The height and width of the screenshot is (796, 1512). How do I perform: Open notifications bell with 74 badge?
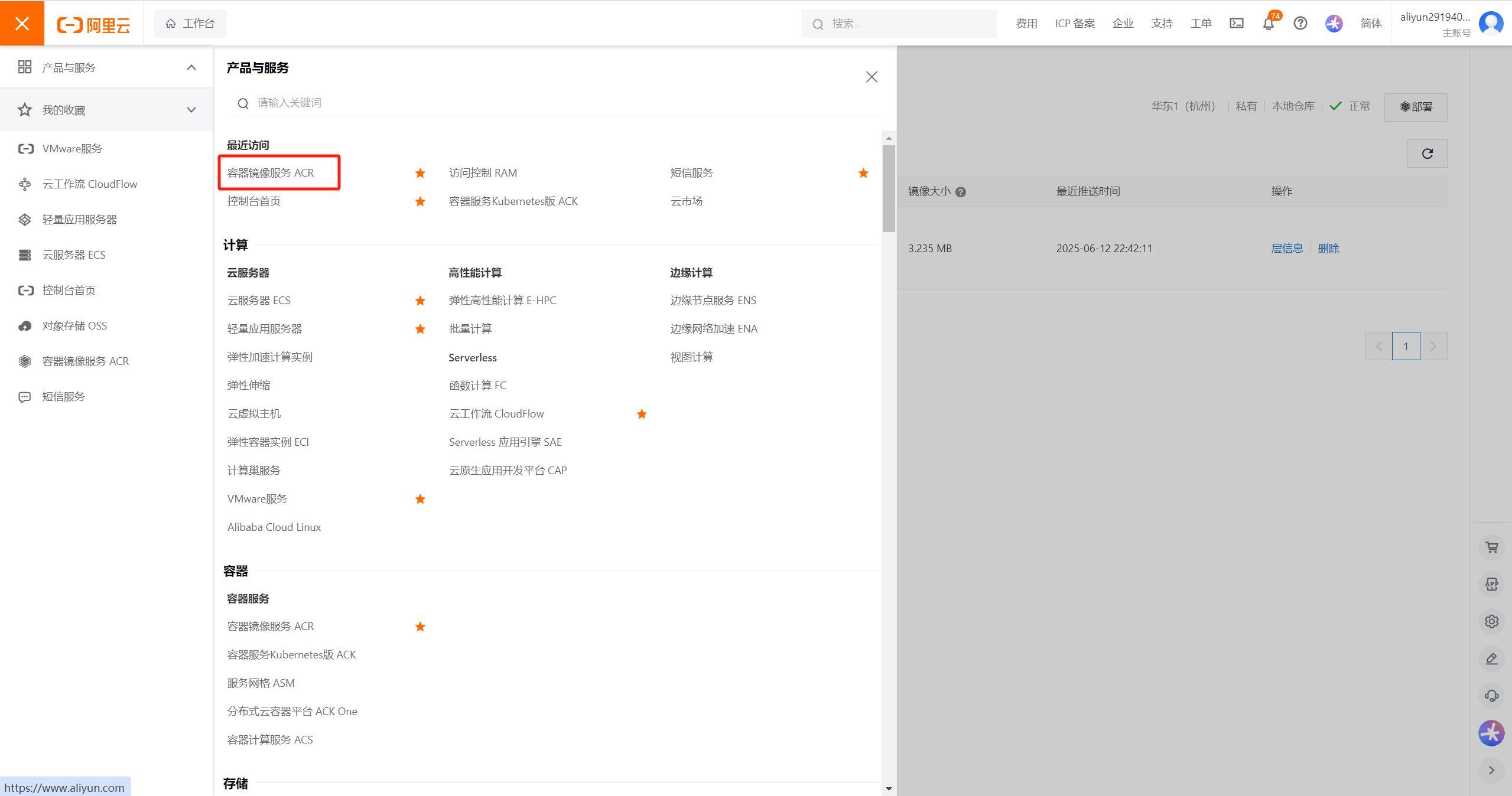click(1268, 24)
